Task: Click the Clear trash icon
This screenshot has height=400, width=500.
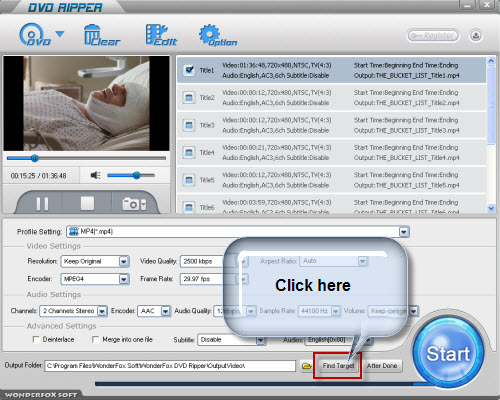Action: pos(102,35)
